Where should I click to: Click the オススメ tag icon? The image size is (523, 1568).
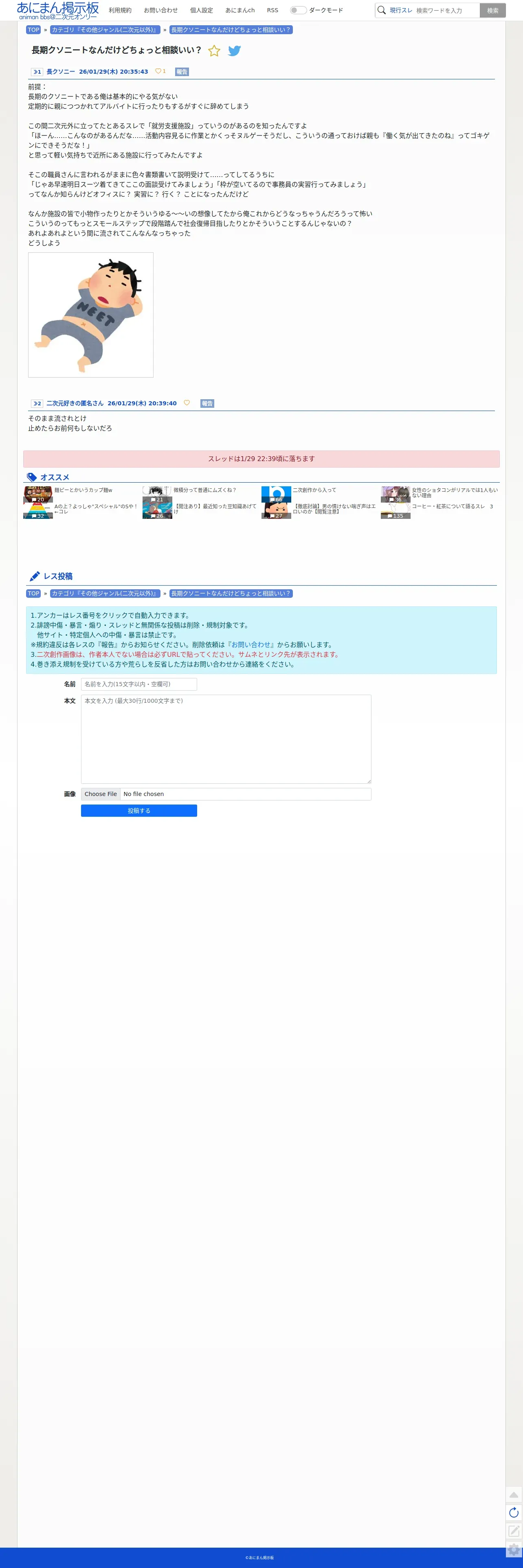[x=32, y=477]
